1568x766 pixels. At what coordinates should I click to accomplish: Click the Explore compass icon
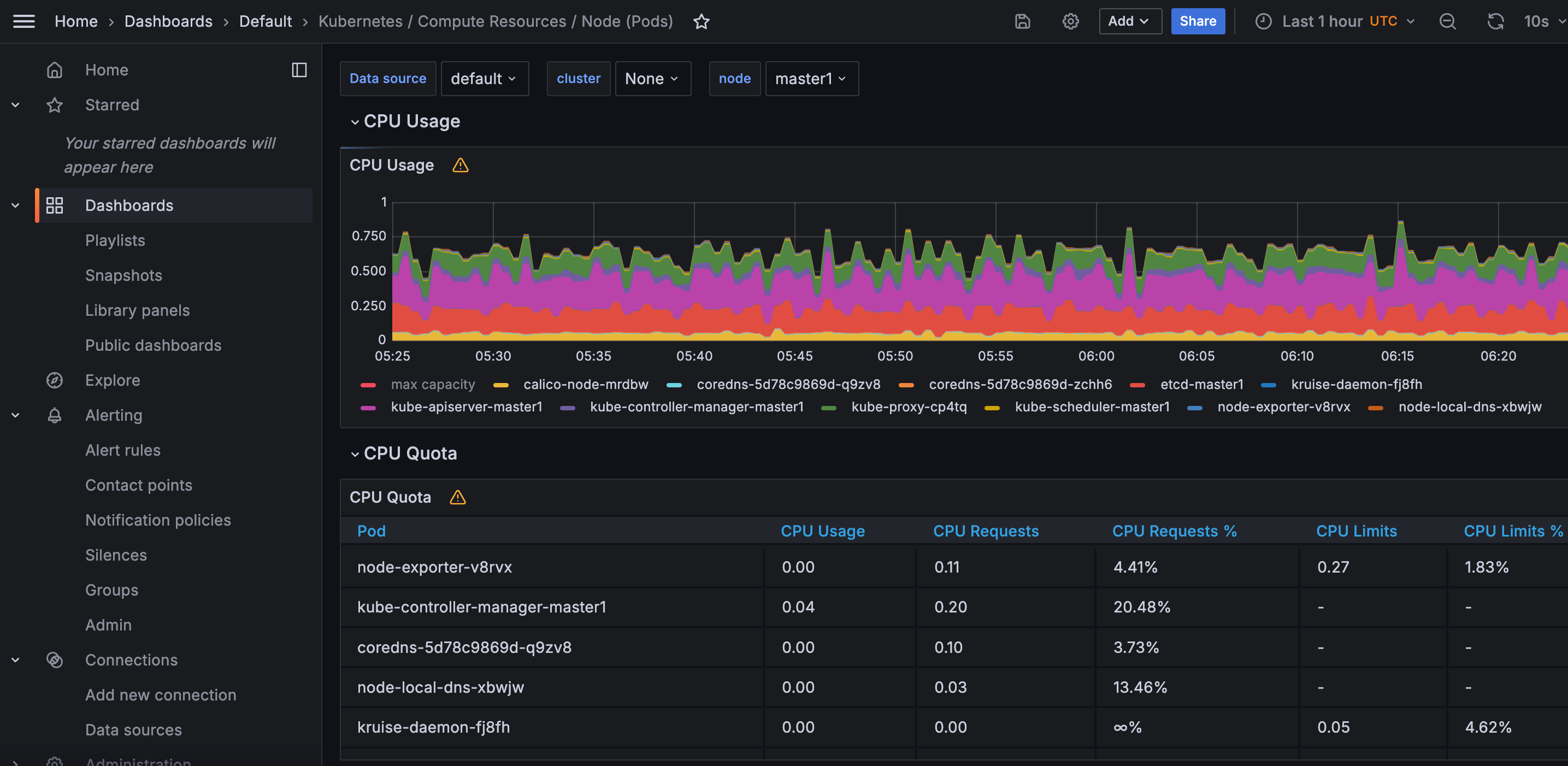coord(55,380)
